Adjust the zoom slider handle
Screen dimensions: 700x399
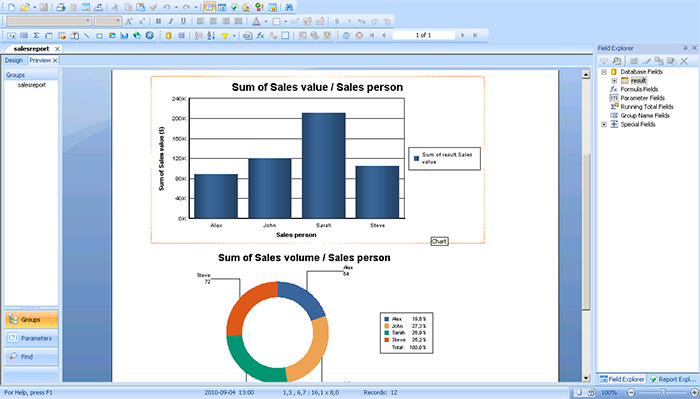[663, 392]
